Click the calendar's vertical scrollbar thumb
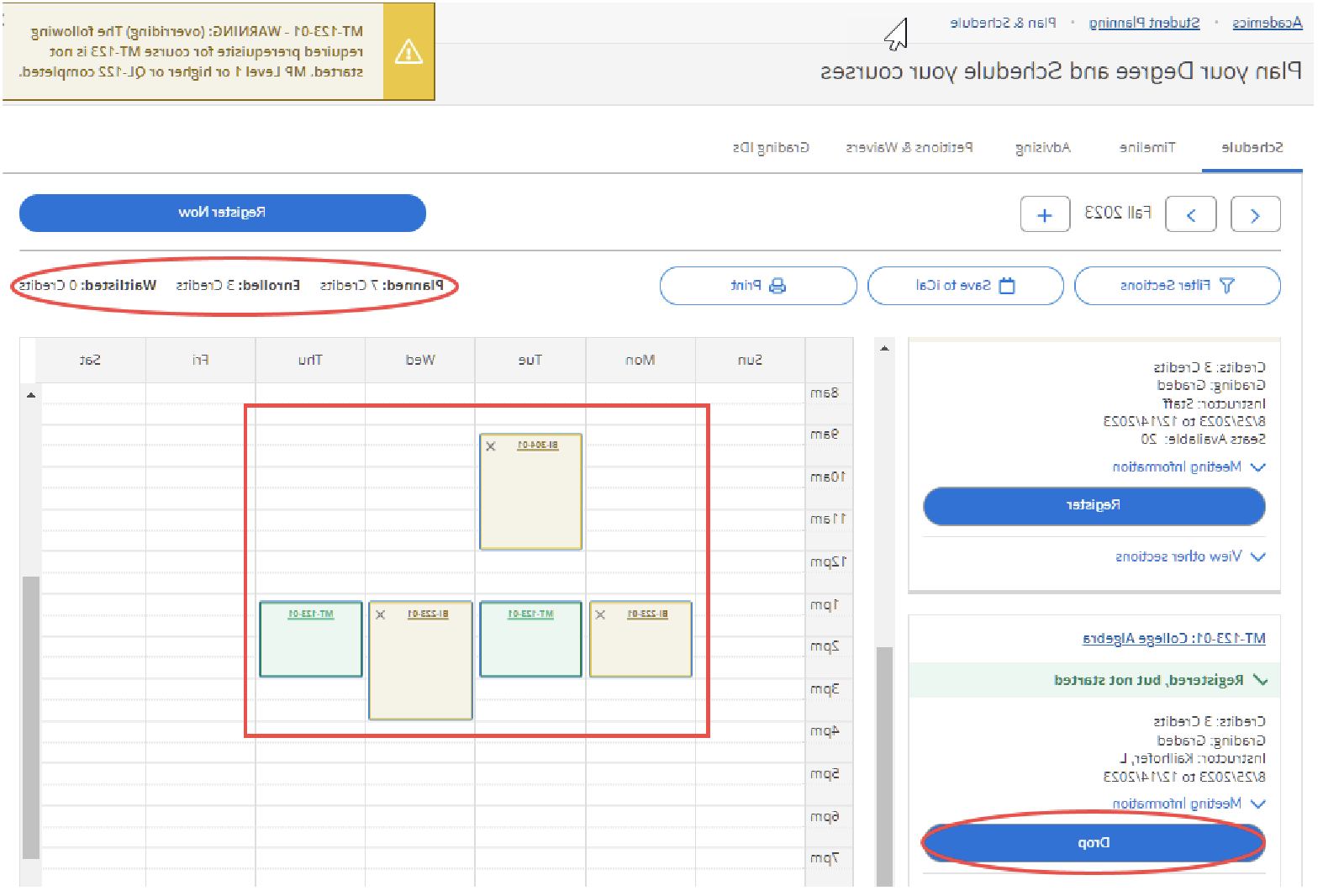The height and width of the screenshot is (896, 1323). [31, 717]
